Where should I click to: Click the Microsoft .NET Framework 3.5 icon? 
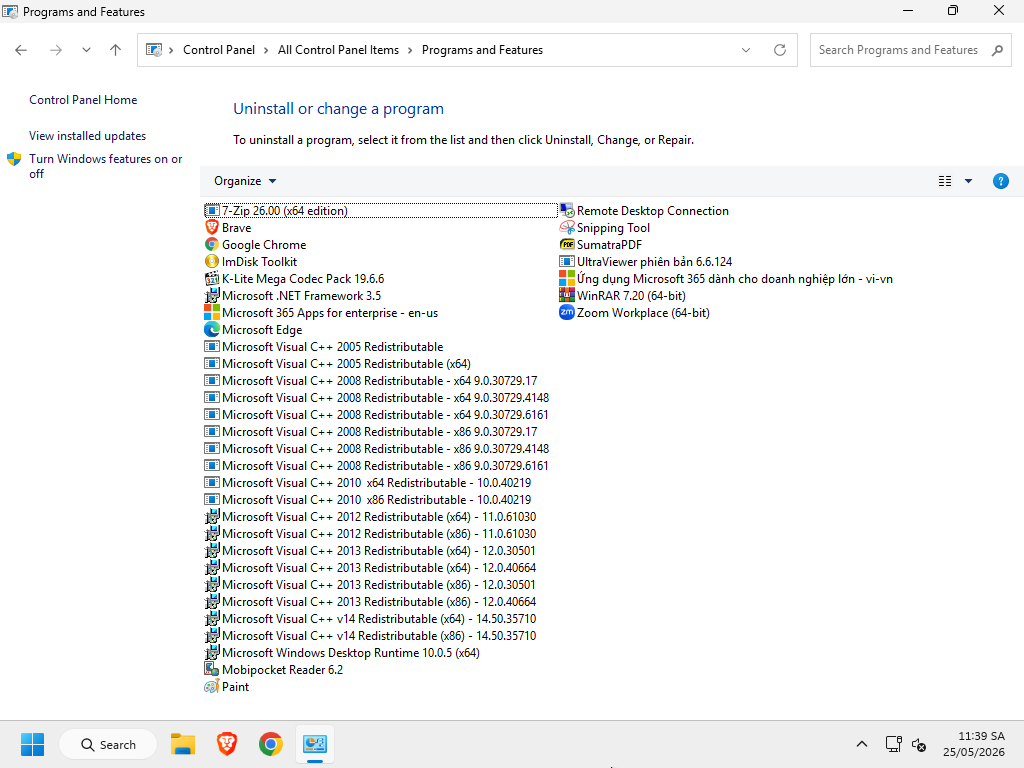click(212, 295)
